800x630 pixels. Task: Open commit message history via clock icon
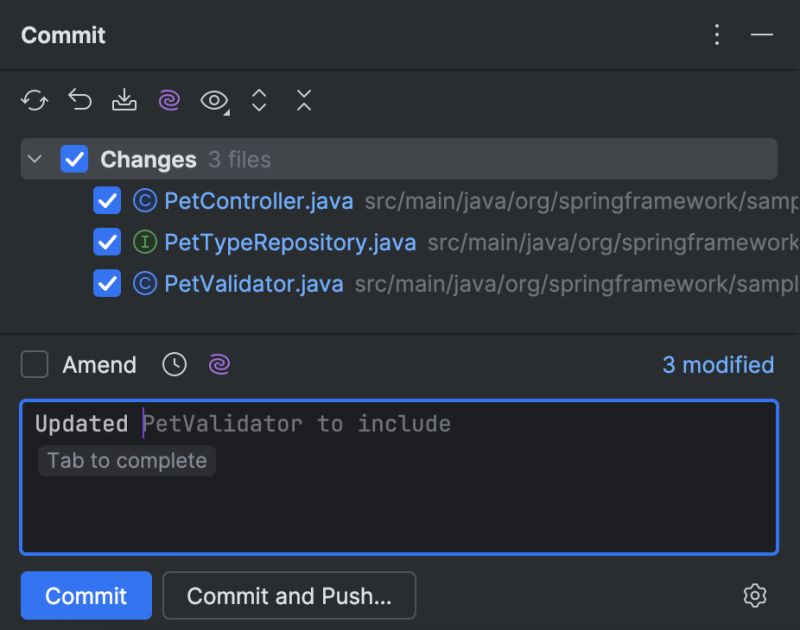(174, 364)
